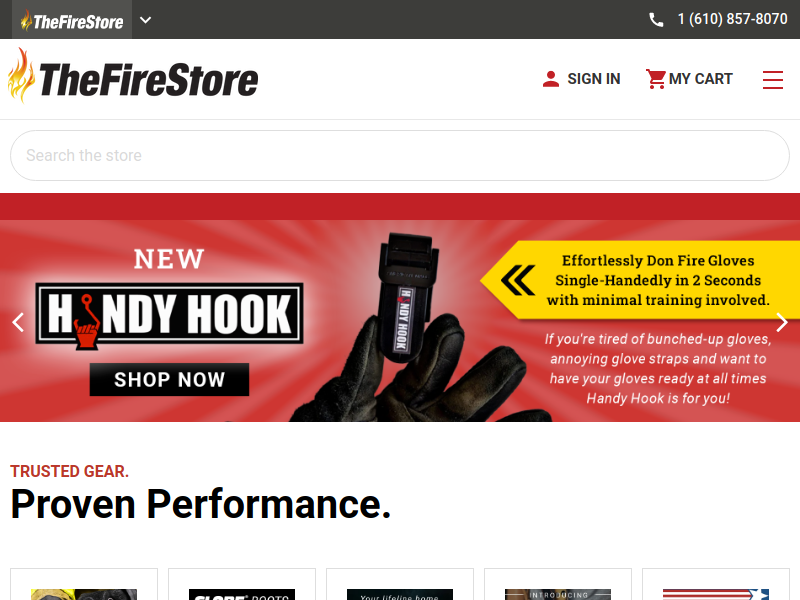800x600 pixels.
Task: Click the small TheFireStore logo in top bar
Action: tap(72, 20)
